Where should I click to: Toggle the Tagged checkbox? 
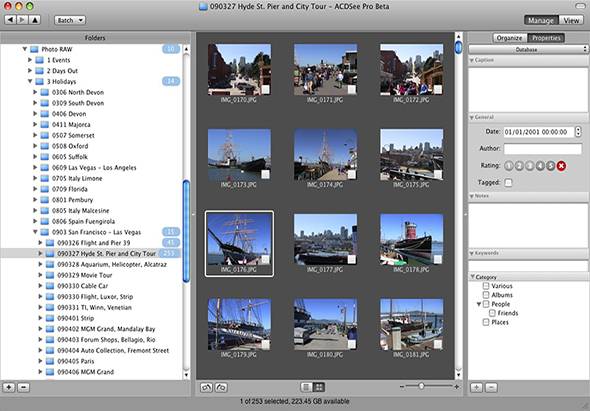[x=508, y=183]
